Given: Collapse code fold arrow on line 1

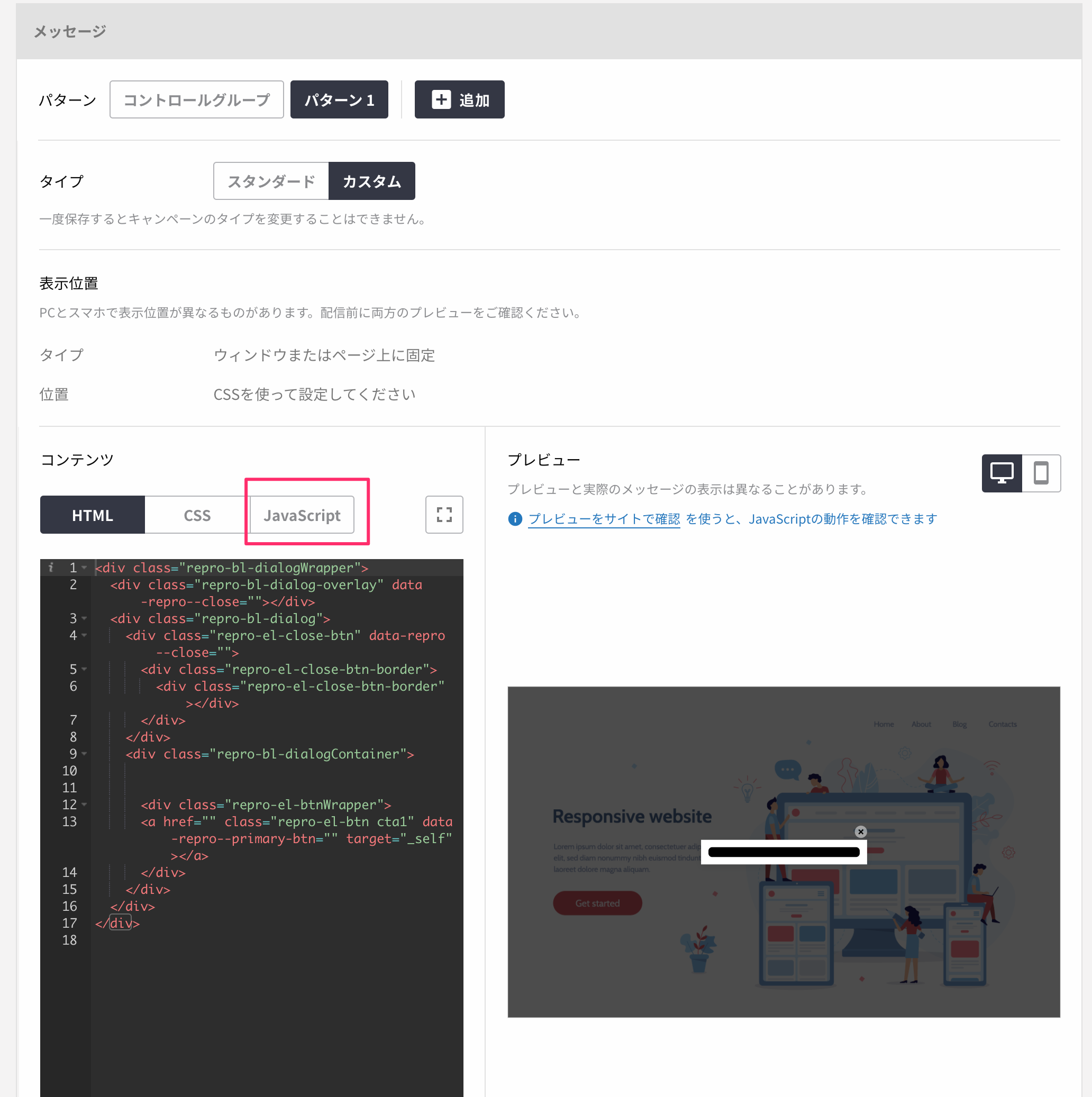Looking at the screenshot, I should (x=84, y=568).
